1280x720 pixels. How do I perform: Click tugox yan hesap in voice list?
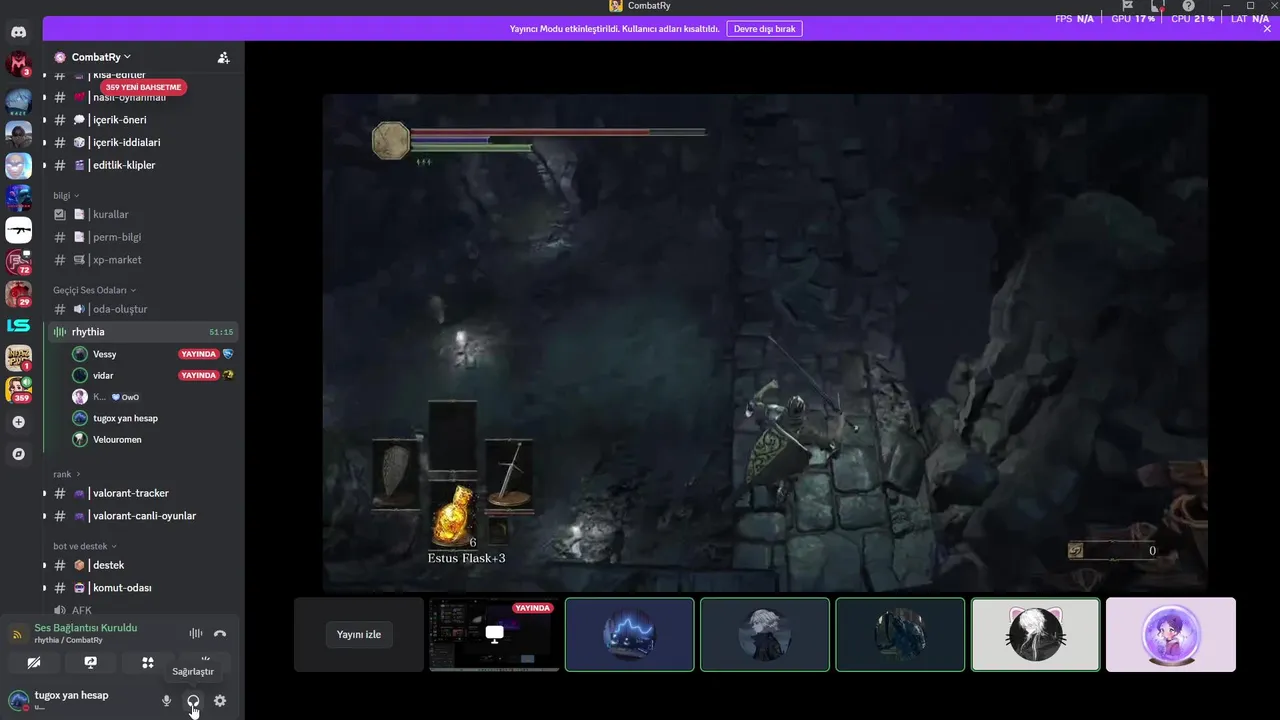click(125, 418)
